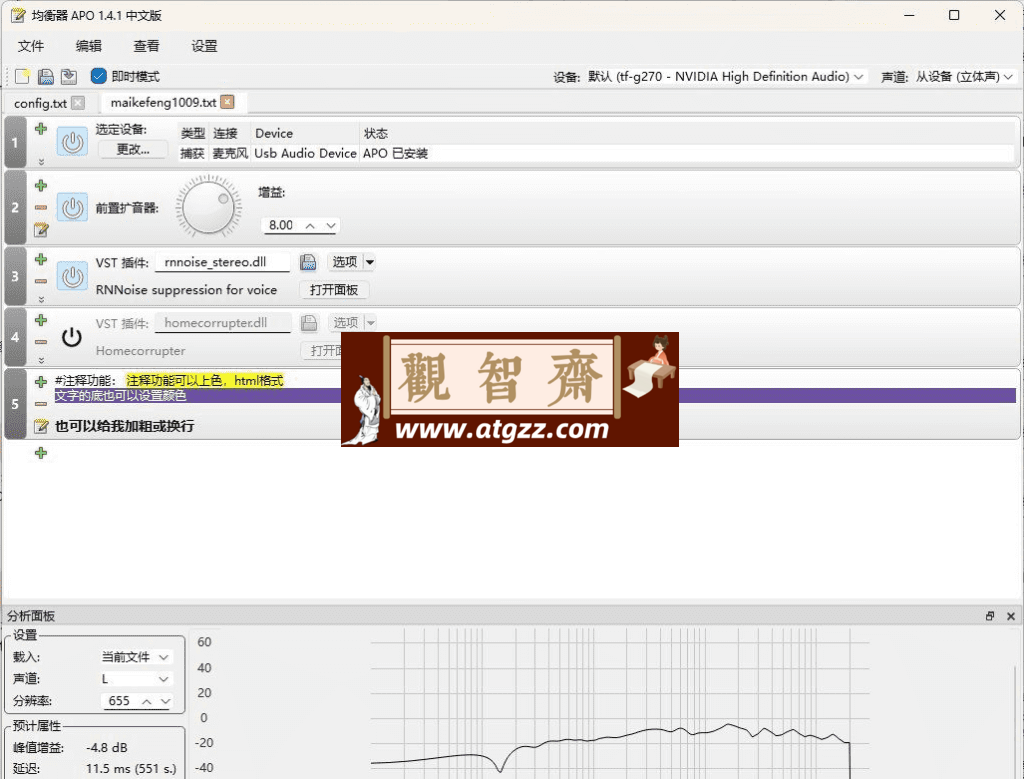Open the analysis 声道 L dropdown
The width and height of the screenshot is (1024, 779).
(136, 679)
